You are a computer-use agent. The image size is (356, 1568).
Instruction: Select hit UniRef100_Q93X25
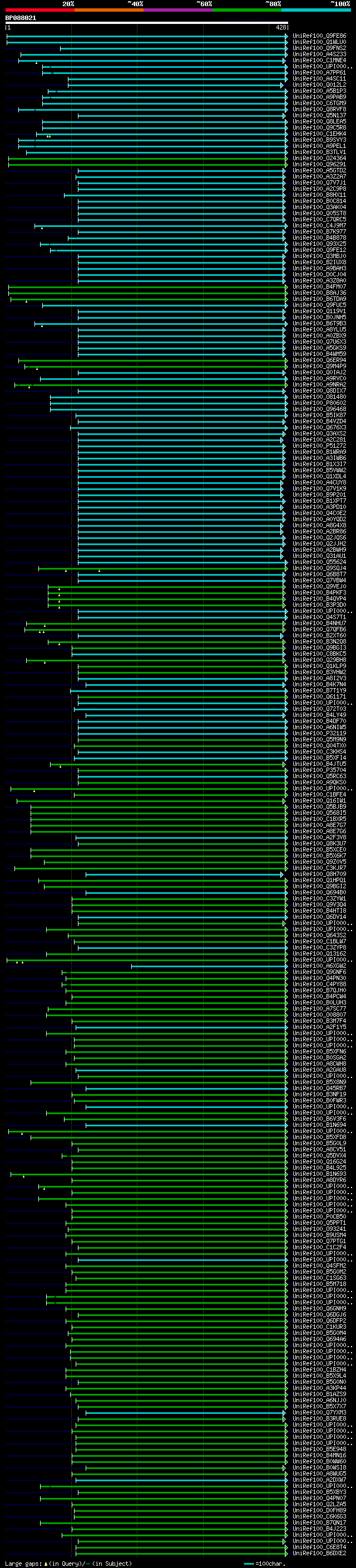click(x=319, y=244)
